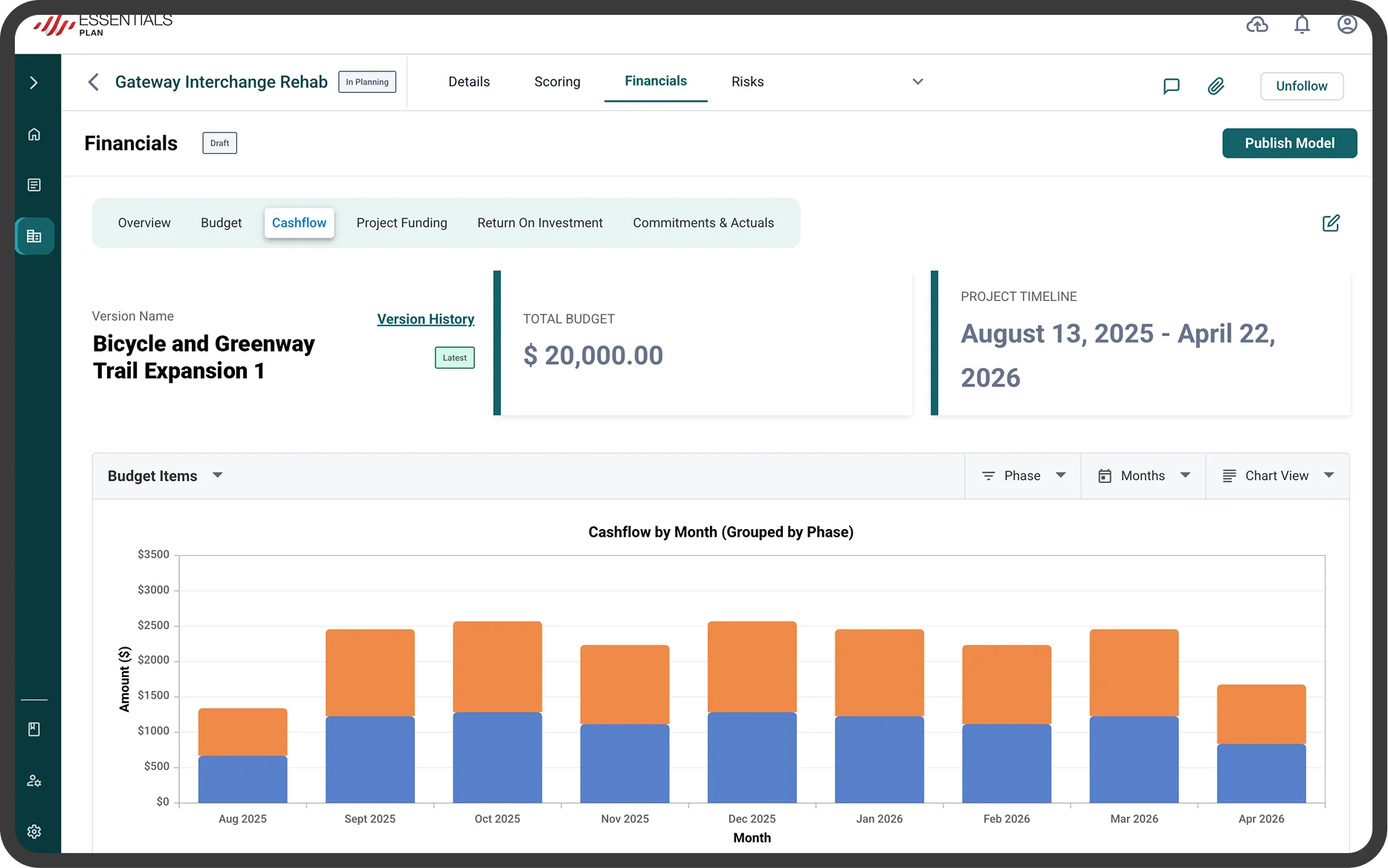The image size is (1388, 868).
Task: Open settings gear in sidebar
Action: (x=34, y=832)
